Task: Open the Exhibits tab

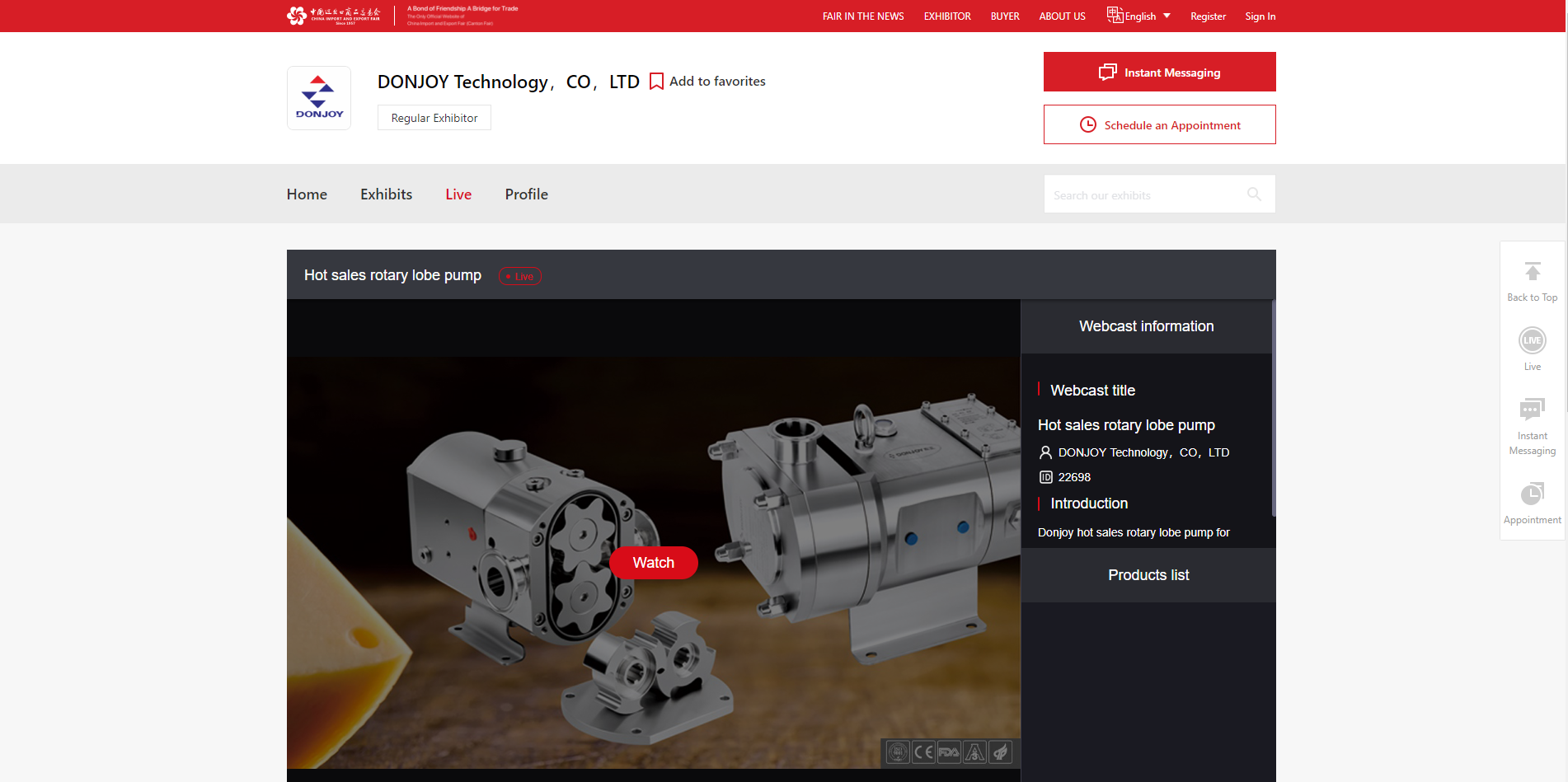Action: click(386, 194)
